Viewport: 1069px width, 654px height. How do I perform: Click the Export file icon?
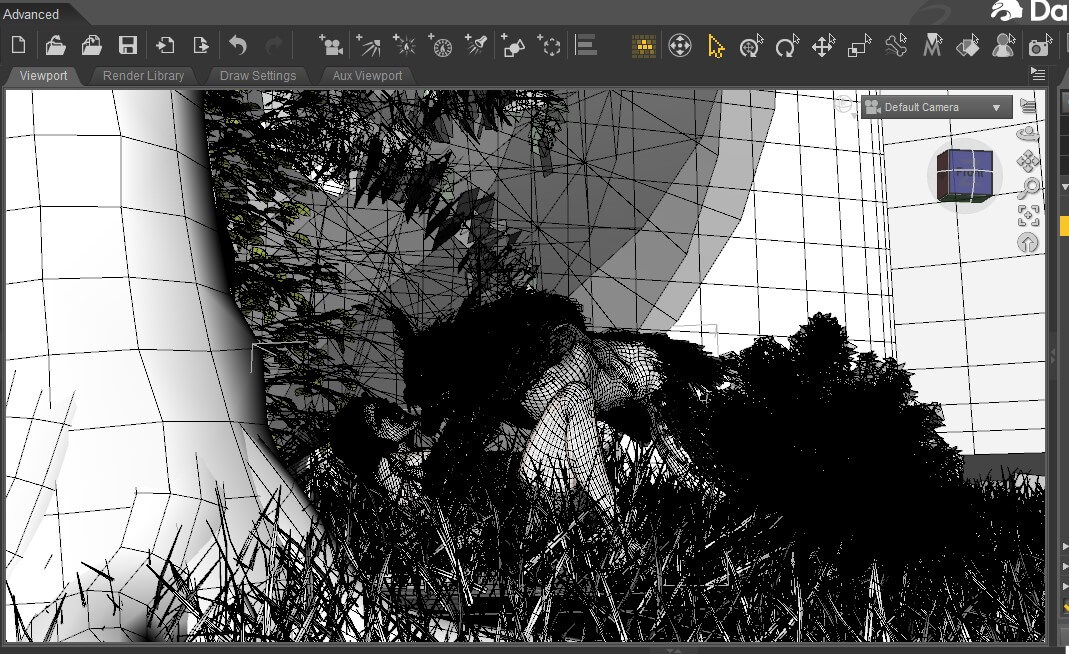[x=201, y=46]
